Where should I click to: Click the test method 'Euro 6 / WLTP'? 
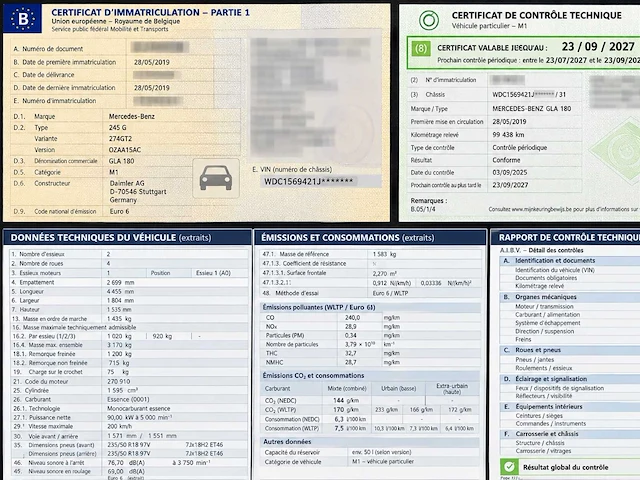point(390,293)
